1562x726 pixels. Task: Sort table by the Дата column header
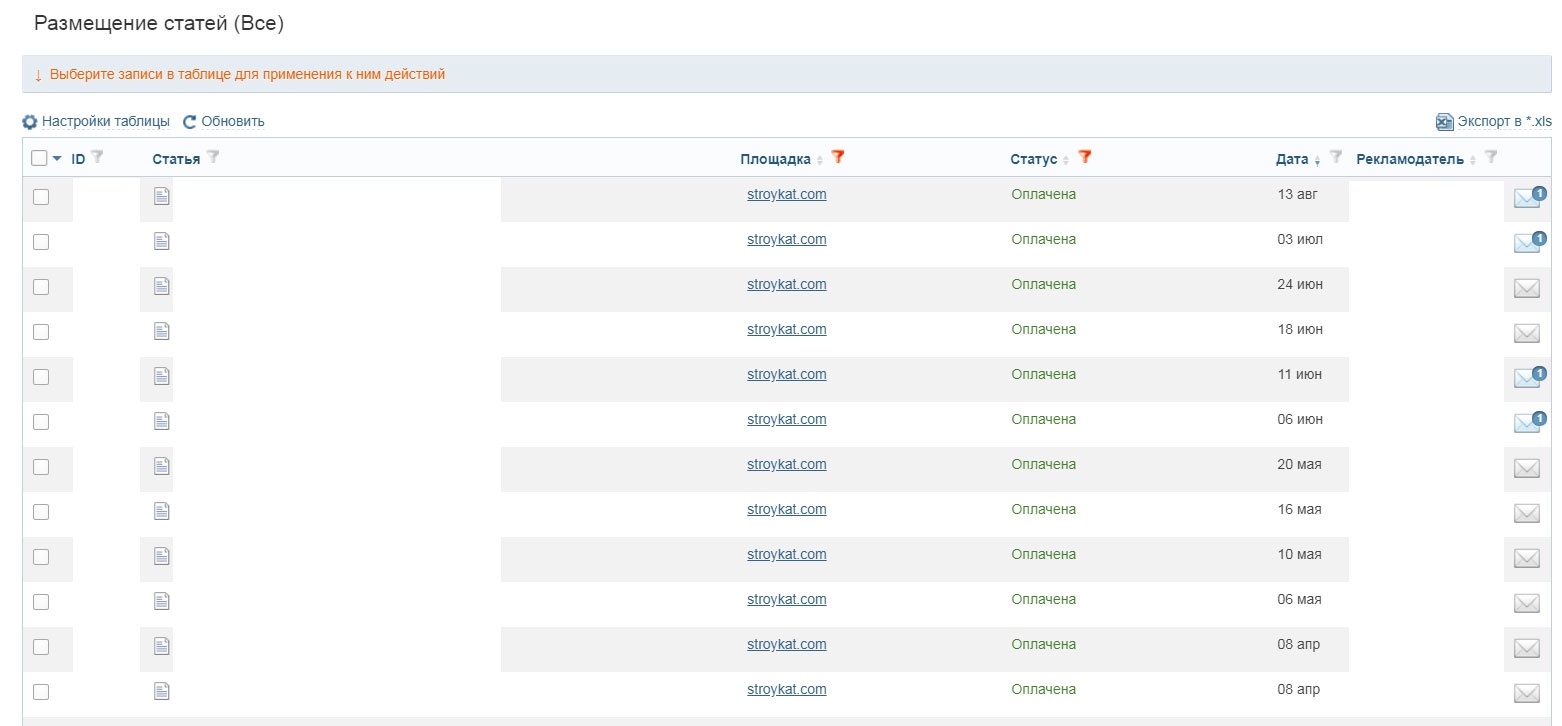pos(1292,159)
